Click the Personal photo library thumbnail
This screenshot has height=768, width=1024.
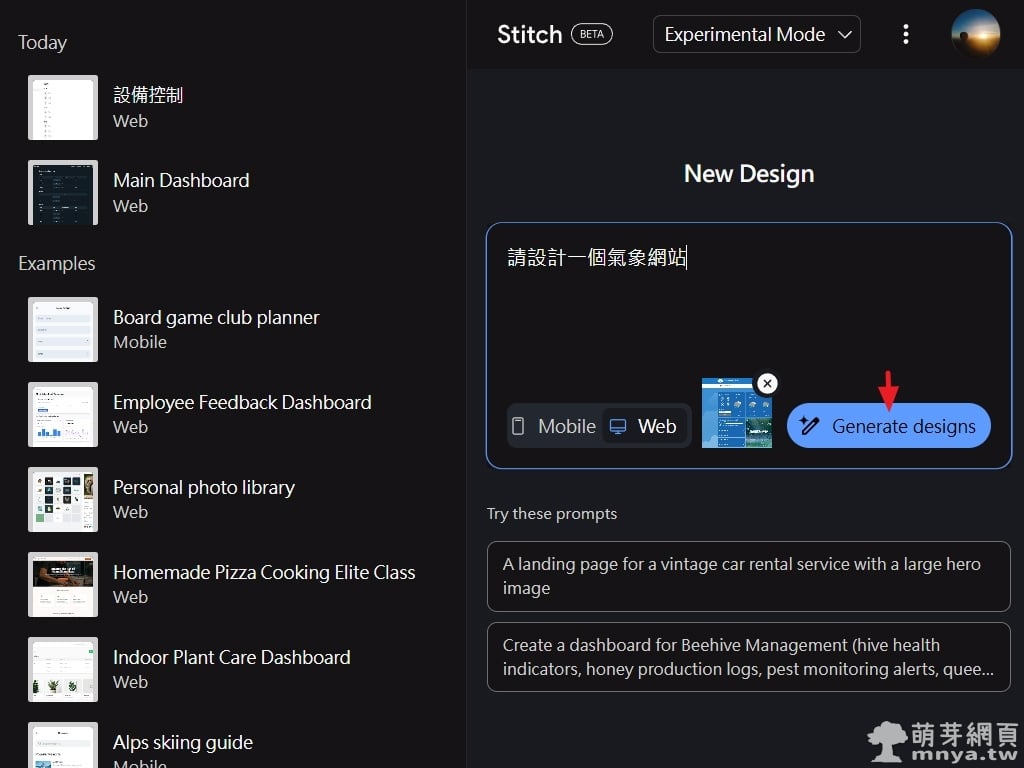[x=63, y=499]
